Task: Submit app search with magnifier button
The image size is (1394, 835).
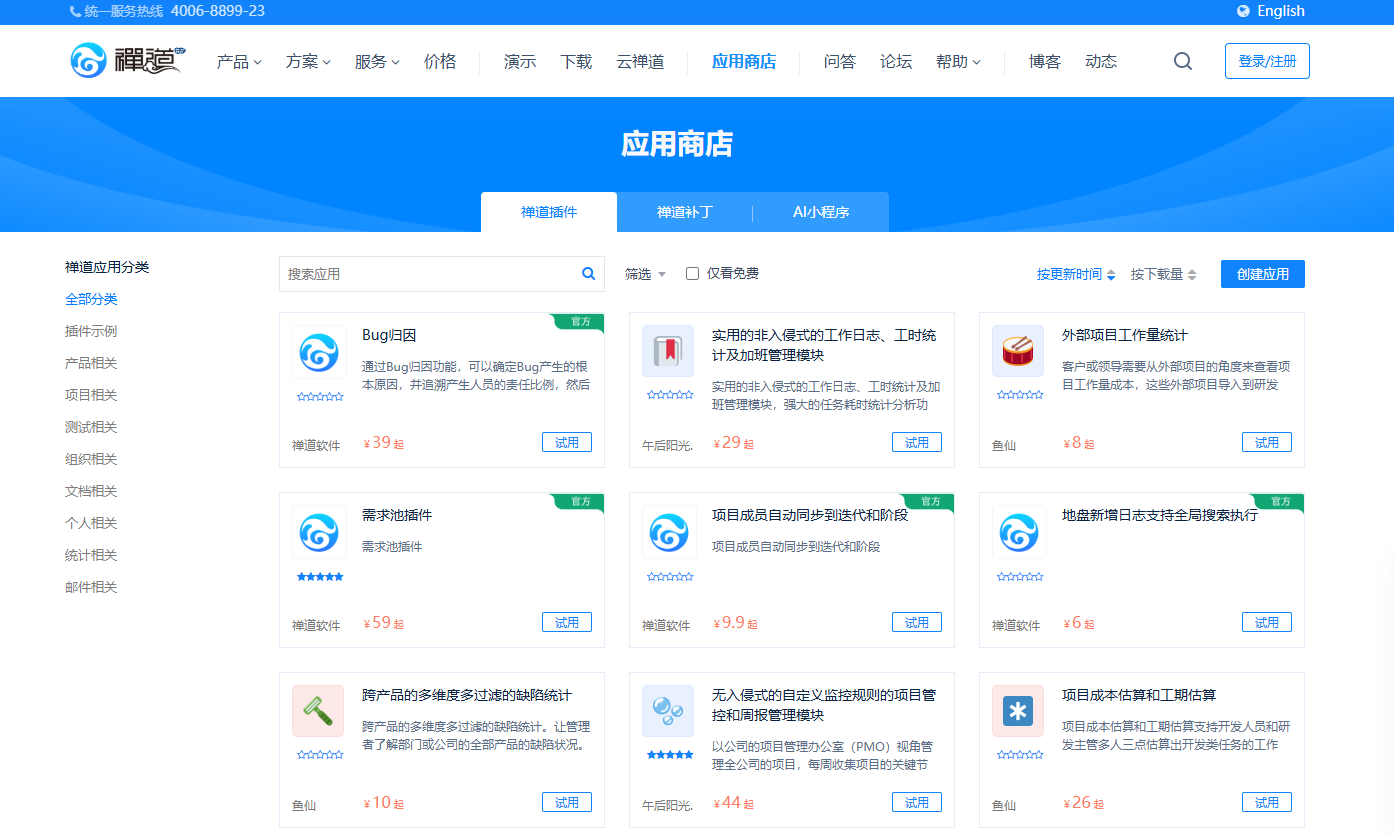Action: pyautogui.click(x=588, y=273)
